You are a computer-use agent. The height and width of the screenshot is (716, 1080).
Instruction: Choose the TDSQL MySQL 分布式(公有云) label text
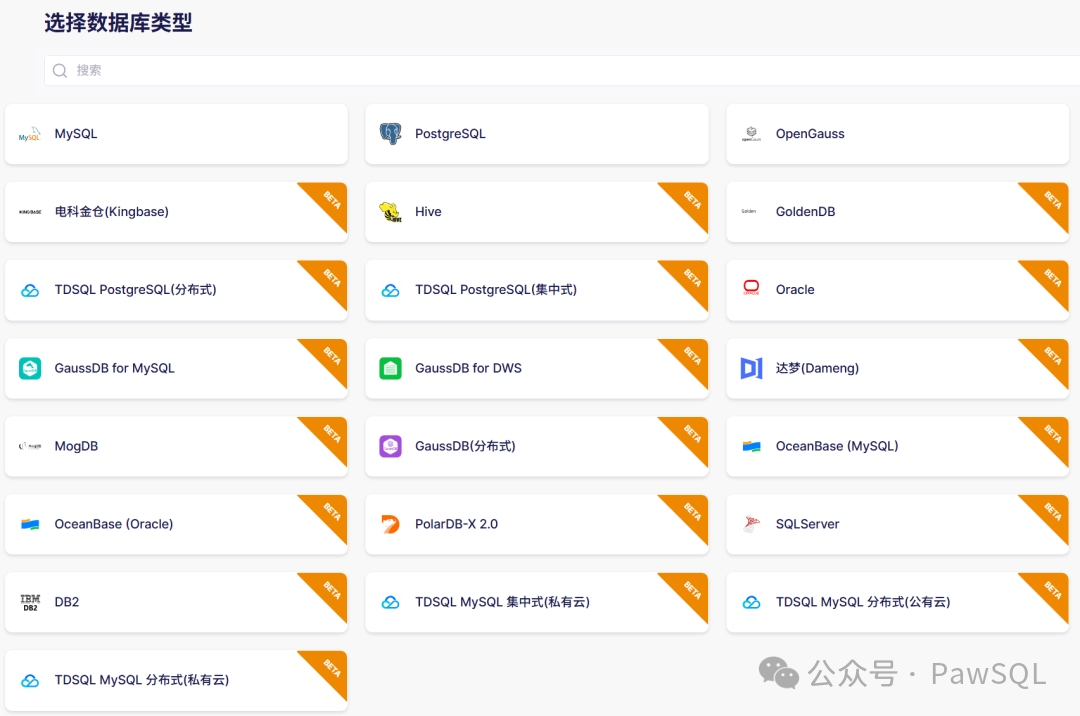[x=863, y=602]
